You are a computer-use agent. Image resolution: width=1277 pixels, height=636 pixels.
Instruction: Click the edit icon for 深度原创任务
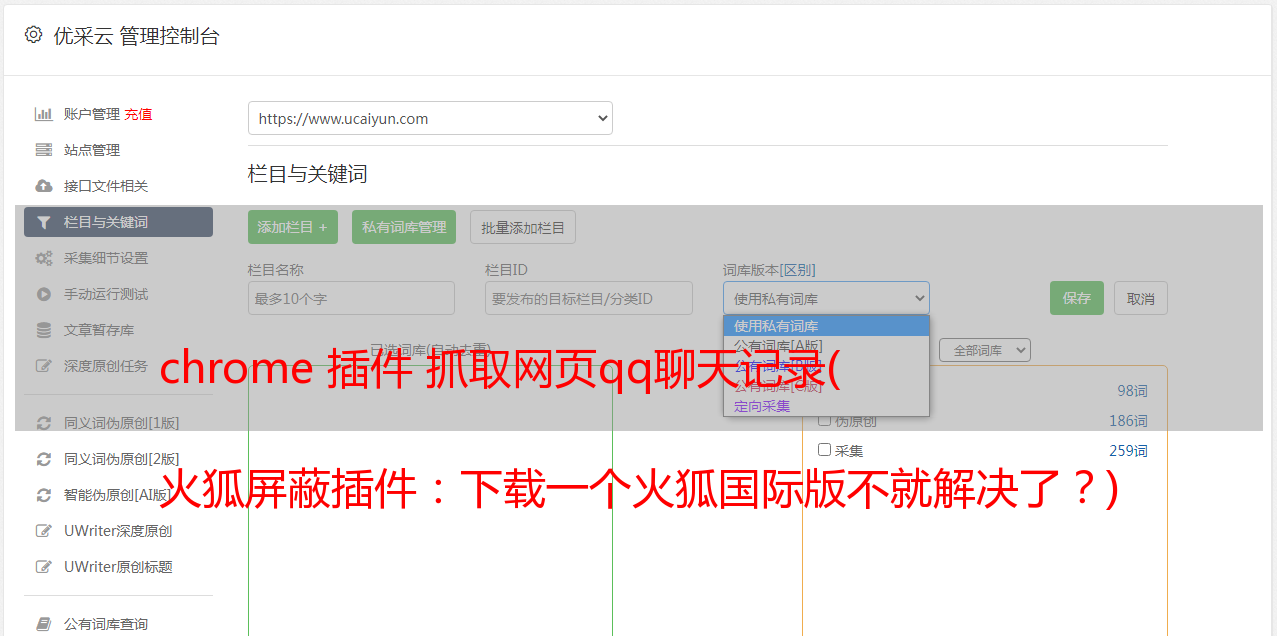[43, 366]
